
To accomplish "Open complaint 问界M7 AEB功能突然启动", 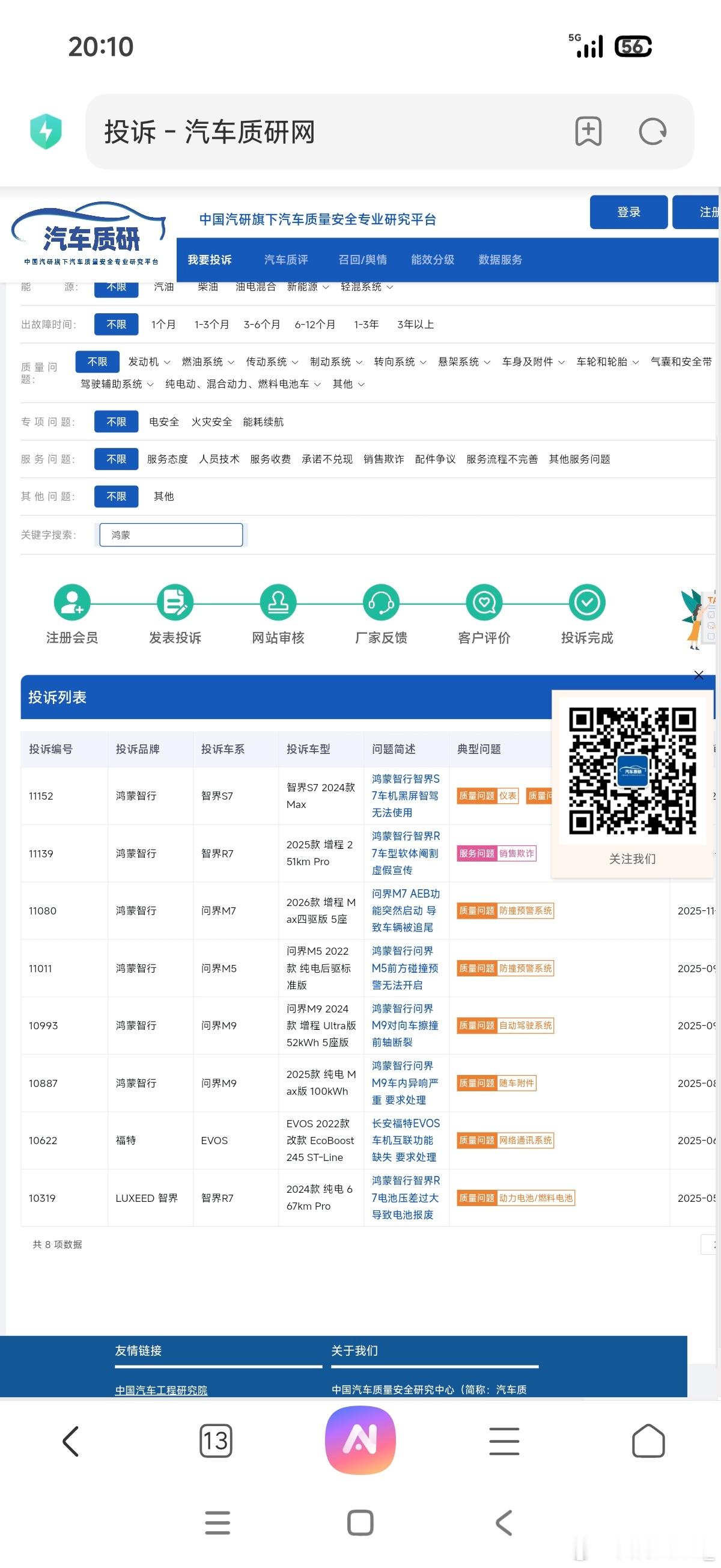I will [405, 911].
